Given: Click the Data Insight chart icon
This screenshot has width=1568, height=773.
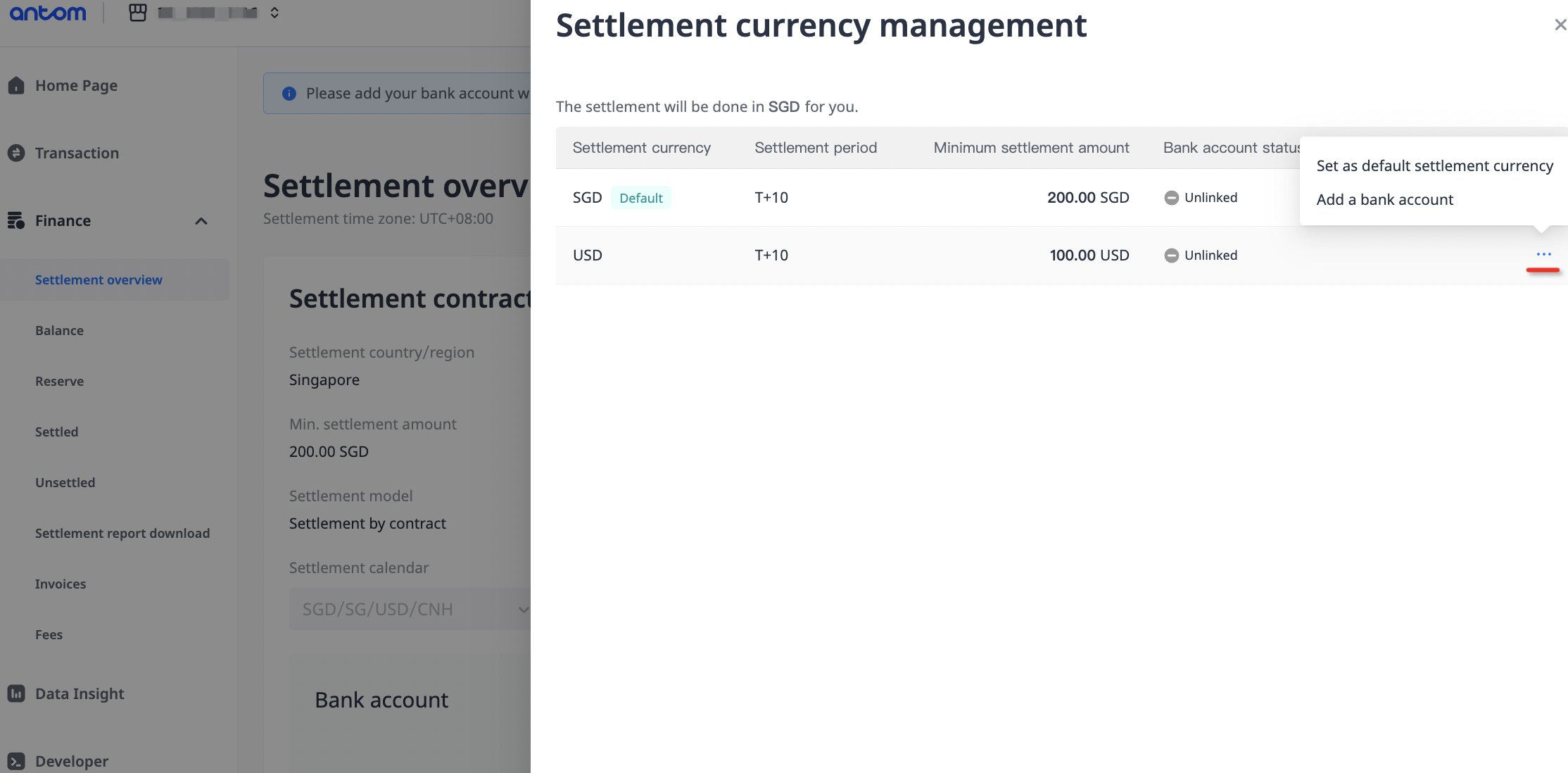Looking at the screenshot, I should pos(16,693).
